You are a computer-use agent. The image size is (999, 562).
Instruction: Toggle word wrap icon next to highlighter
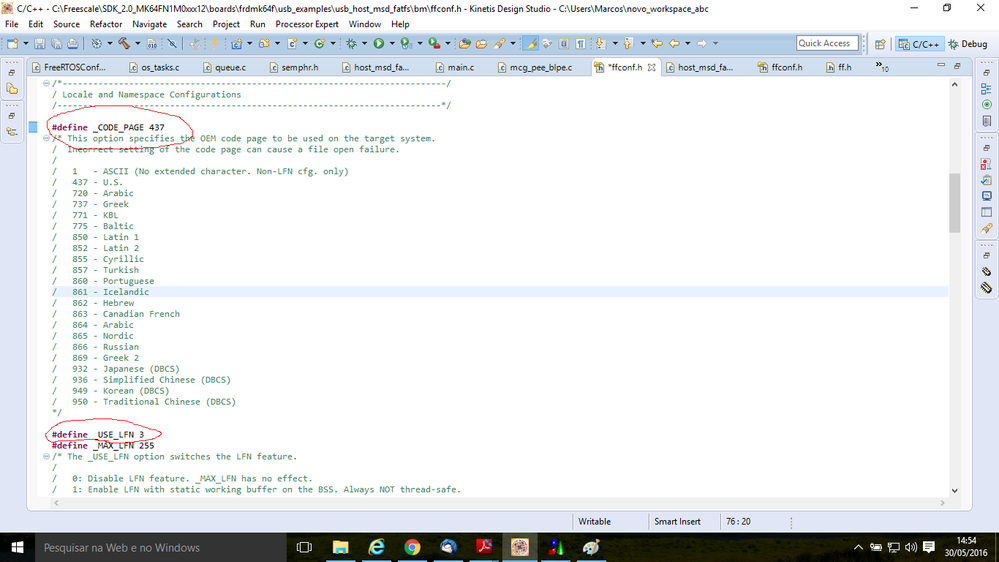pyautogui.click(x=547, y=43)
